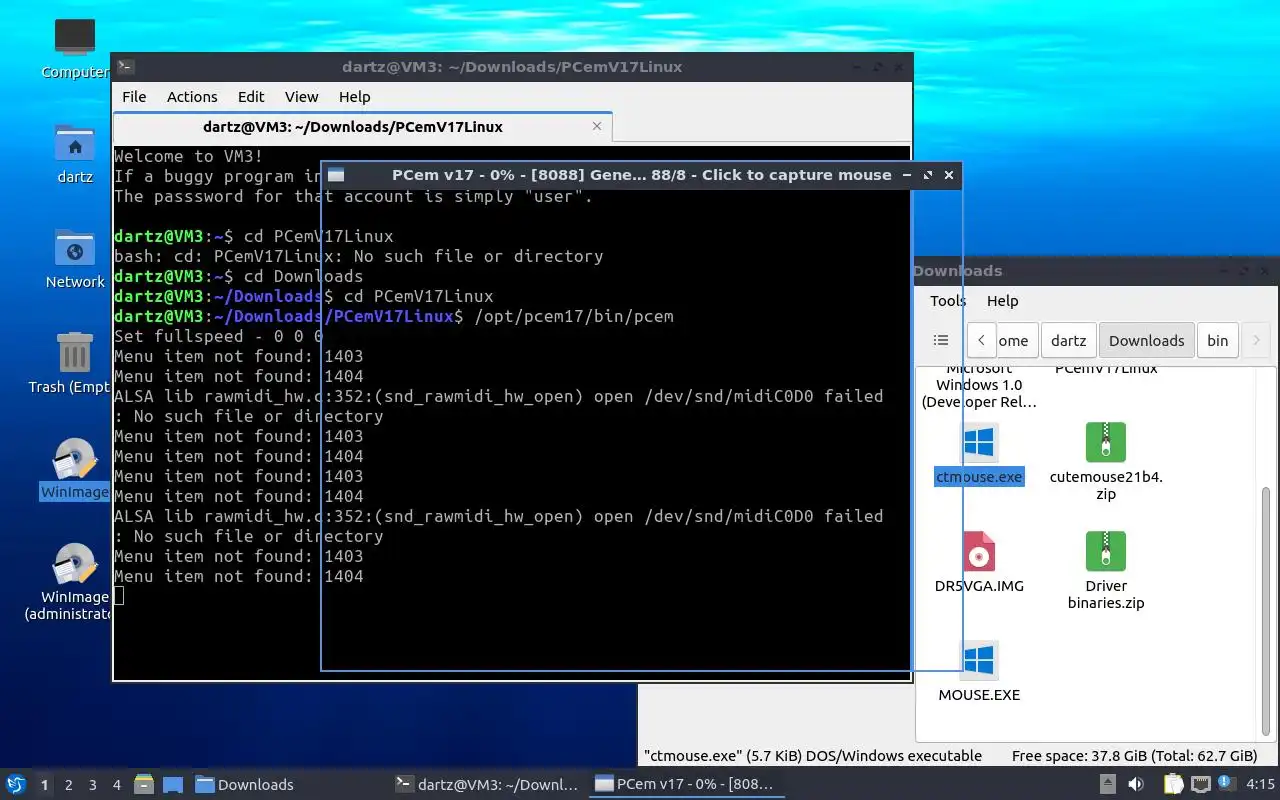Open the network connection tray icon
The image size is (1280, 800).
1201,784
